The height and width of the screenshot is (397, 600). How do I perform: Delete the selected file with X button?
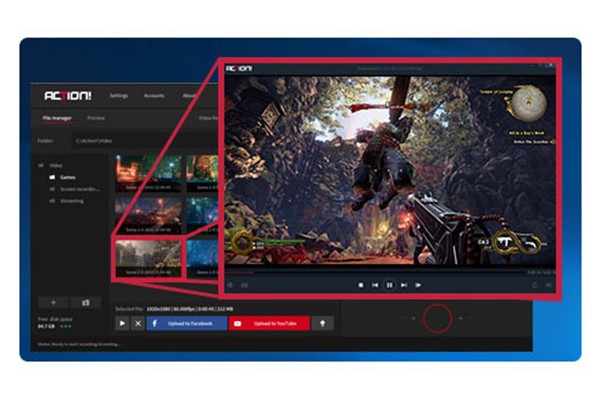(138, 323)
